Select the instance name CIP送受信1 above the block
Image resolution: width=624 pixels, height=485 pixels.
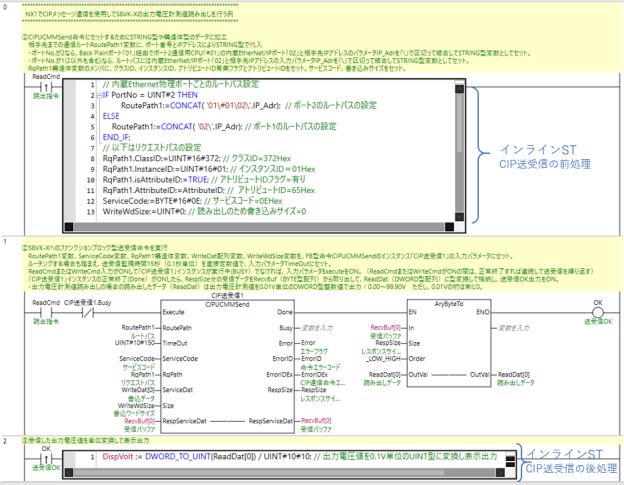[x=227, y=296]
